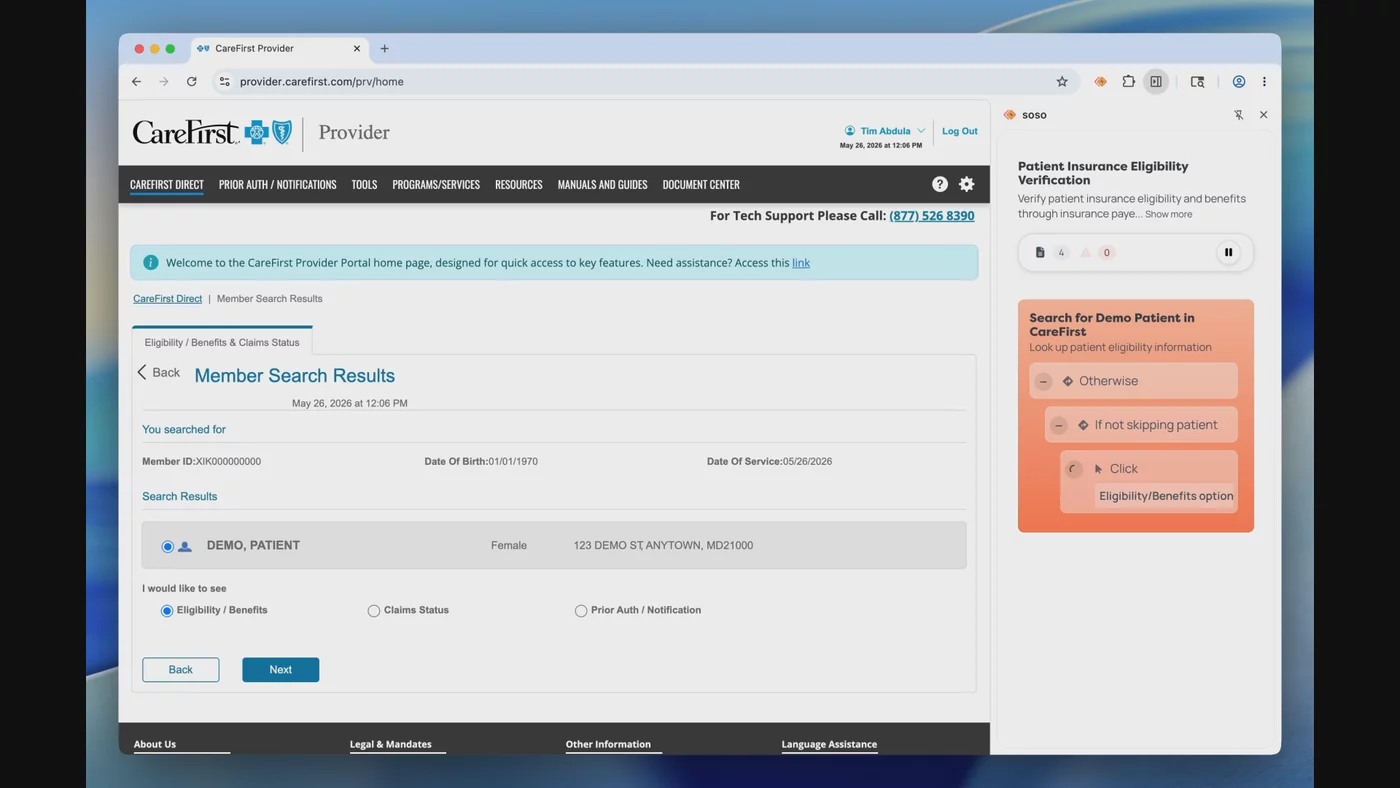Click the user icon beside Tim Abdula
The image size is (1400, 788).
click(x=850, y=131)
